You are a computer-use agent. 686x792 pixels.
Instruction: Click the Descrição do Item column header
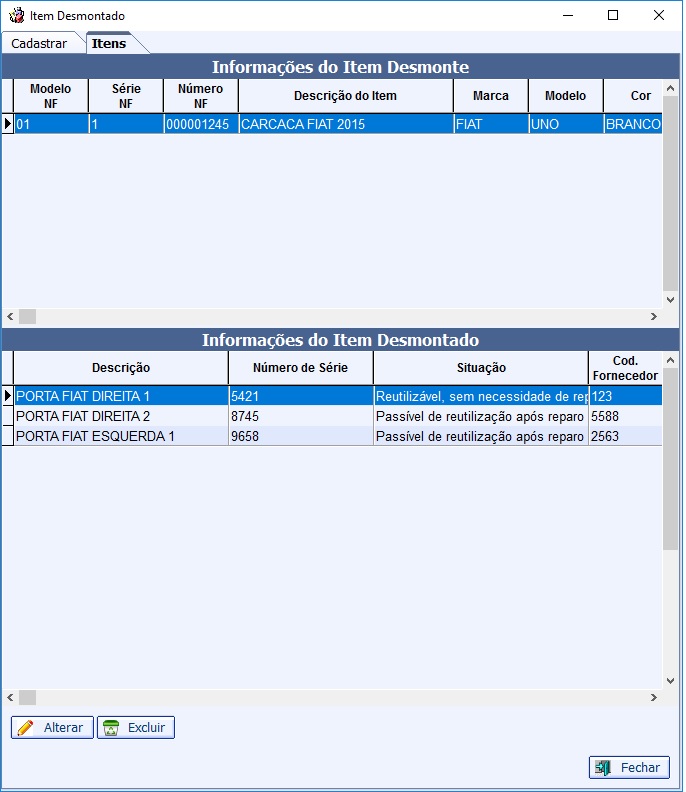coord(346,96)
